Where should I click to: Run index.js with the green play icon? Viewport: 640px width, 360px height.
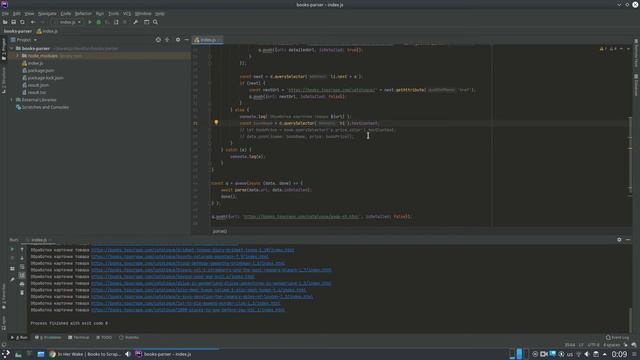[90, 22]
